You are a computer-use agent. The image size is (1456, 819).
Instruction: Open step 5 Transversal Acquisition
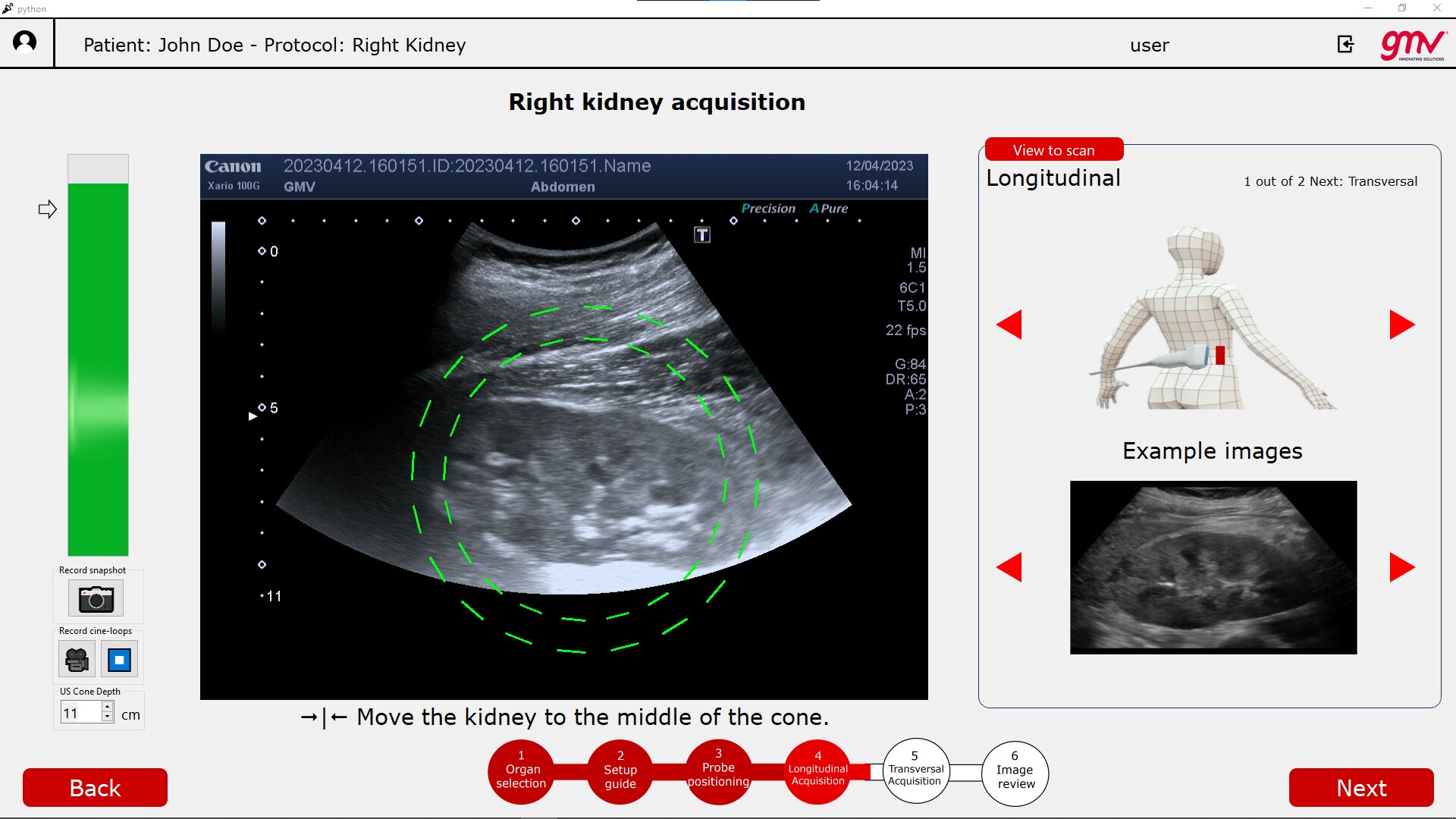916,771
